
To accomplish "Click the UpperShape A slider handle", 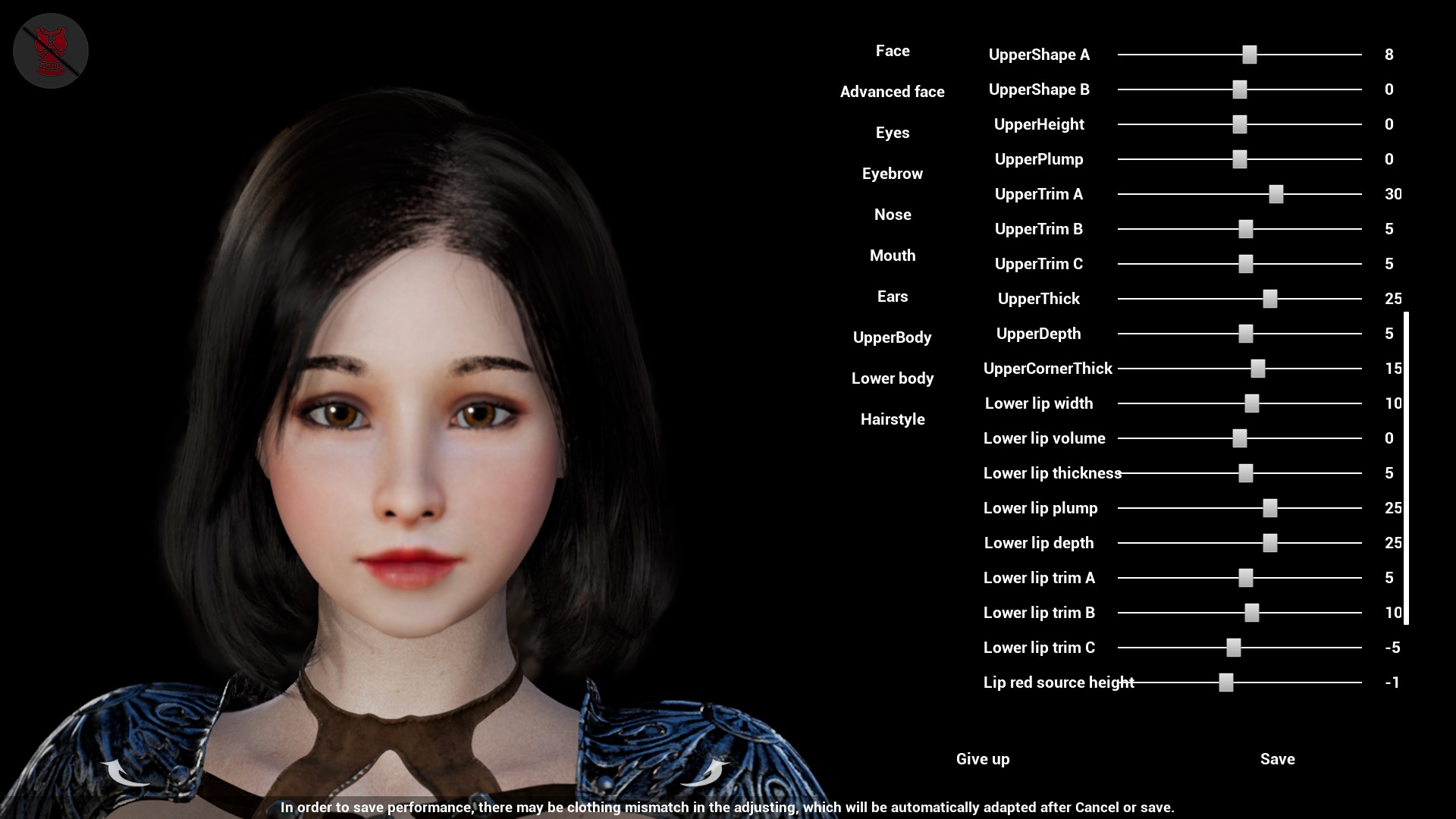I will 1250,55.
